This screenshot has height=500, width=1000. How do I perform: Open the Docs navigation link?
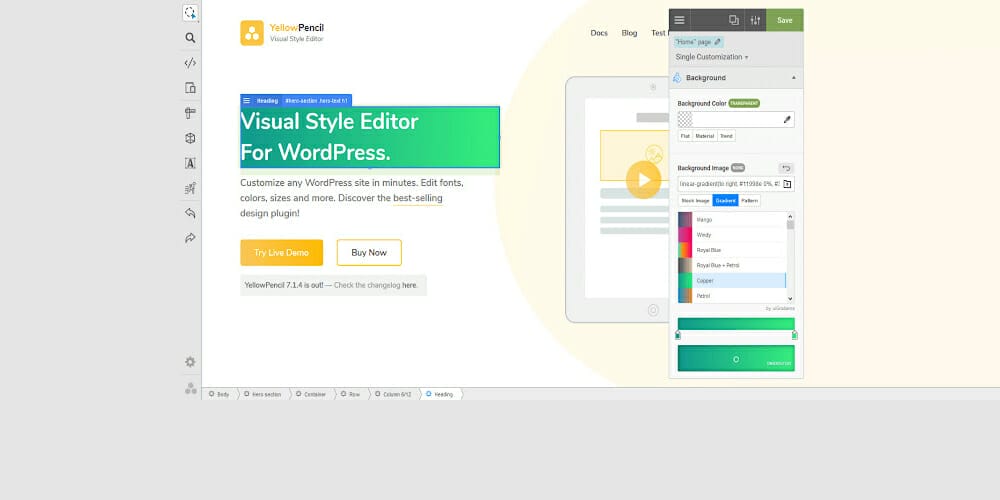[599, 33]
